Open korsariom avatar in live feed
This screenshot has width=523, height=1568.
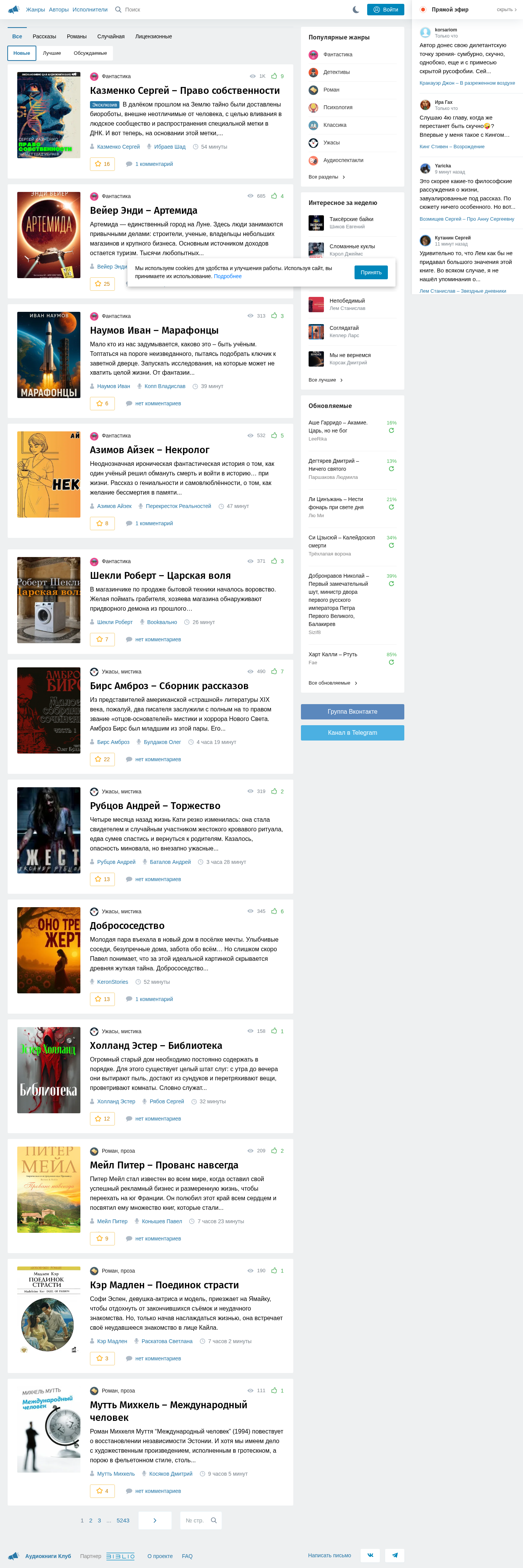(425, 32)
